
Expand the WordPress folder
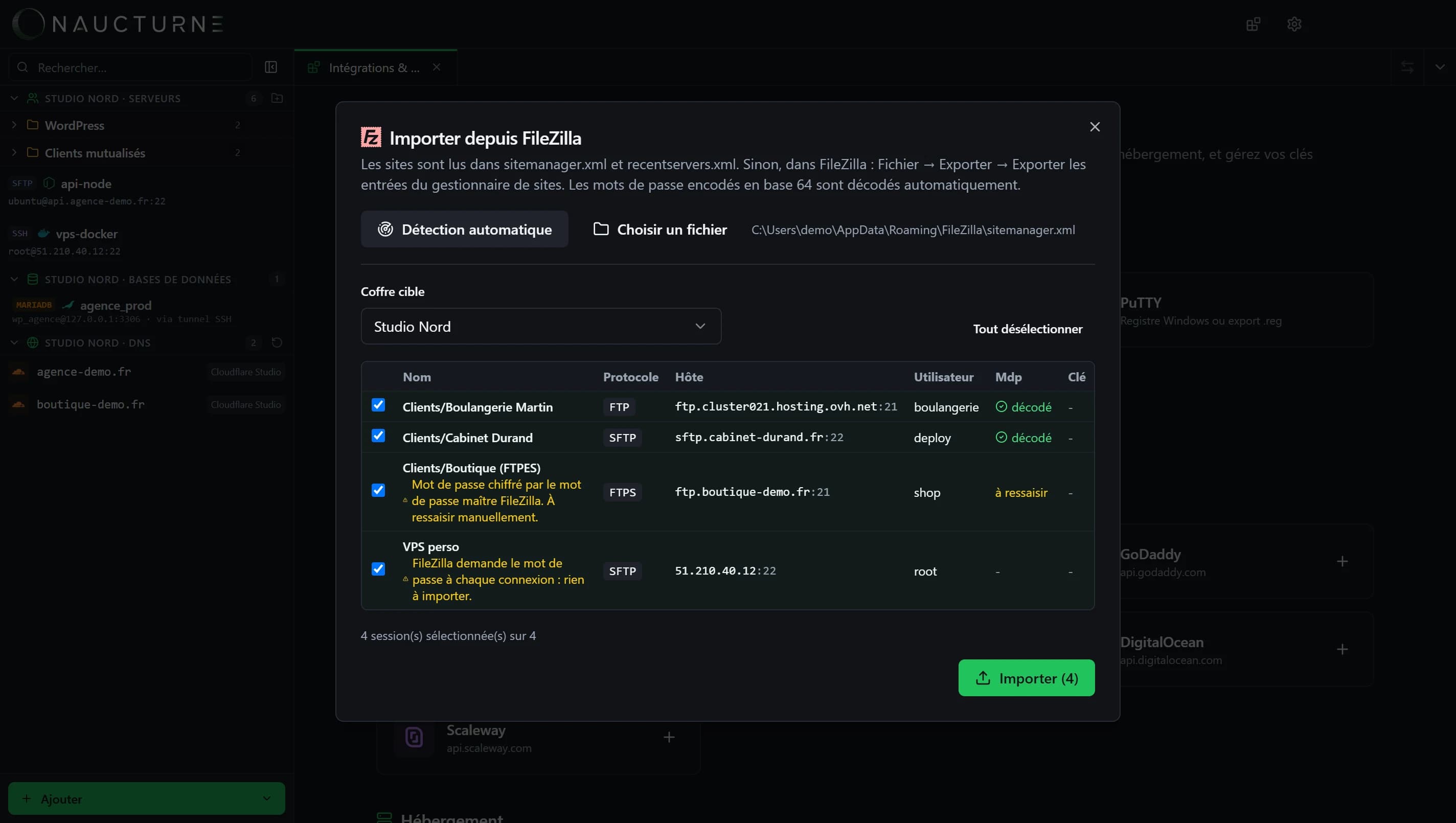14,125
